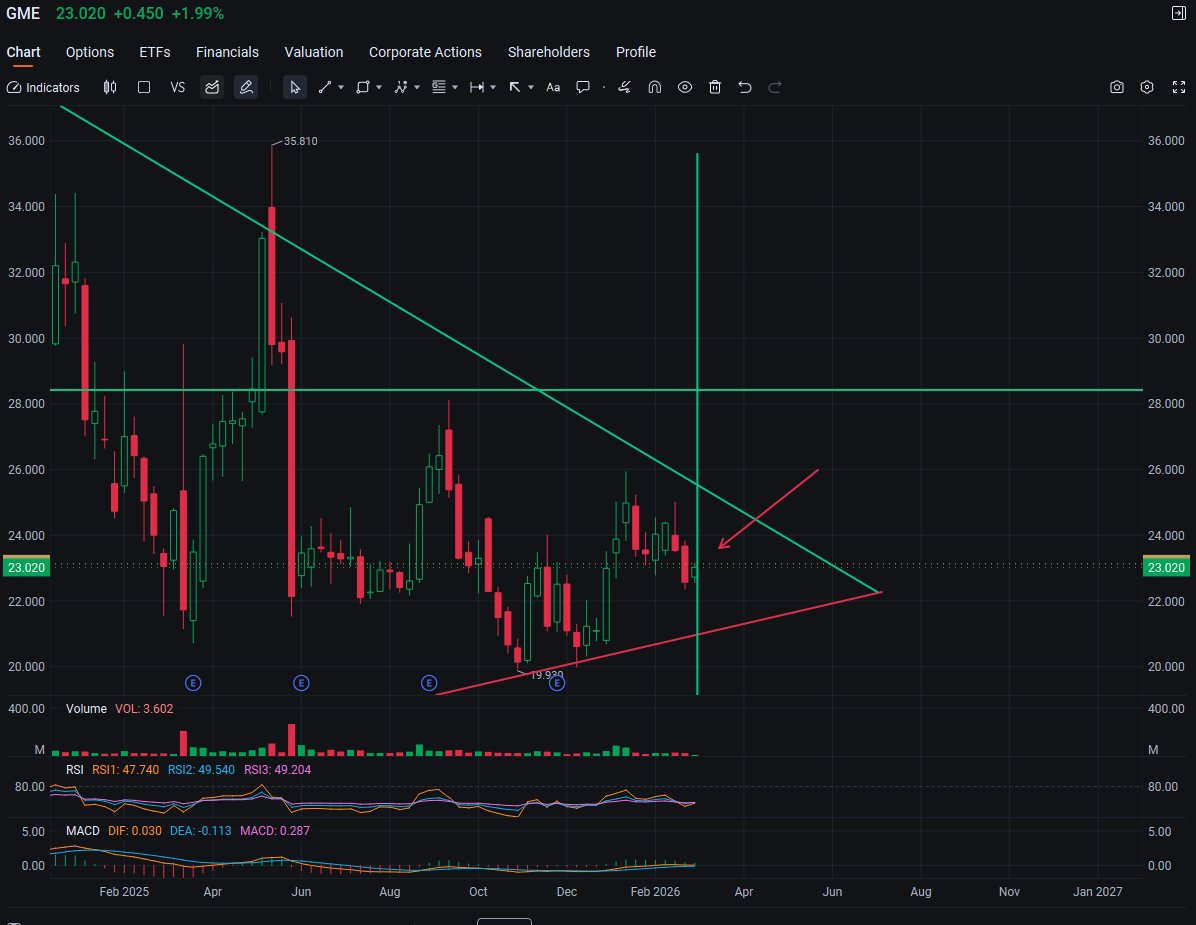Click the earnings marker near Jun
This screenshot has height=925, width=1196.
(x=301, y=683)
